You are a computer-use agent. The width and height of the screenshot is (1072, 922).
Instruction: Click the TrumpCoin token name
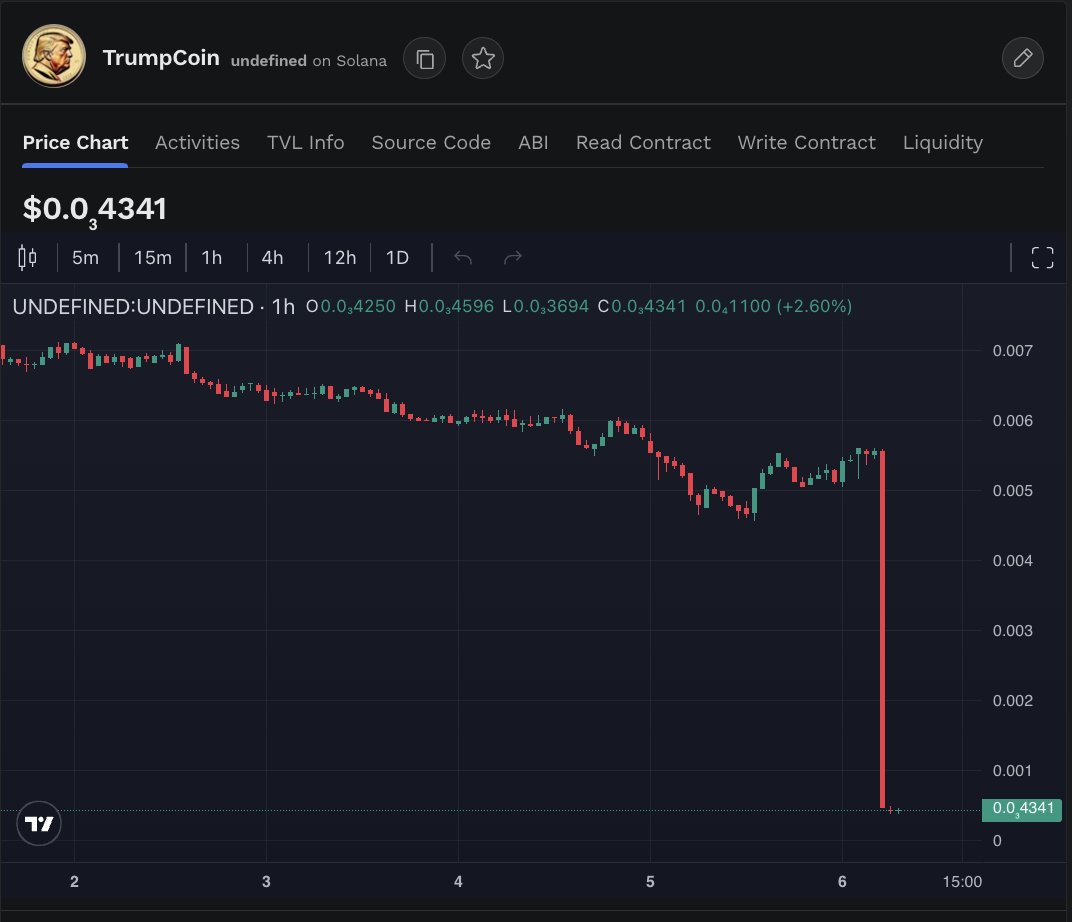pyautogui.click(x=161, y=58)
